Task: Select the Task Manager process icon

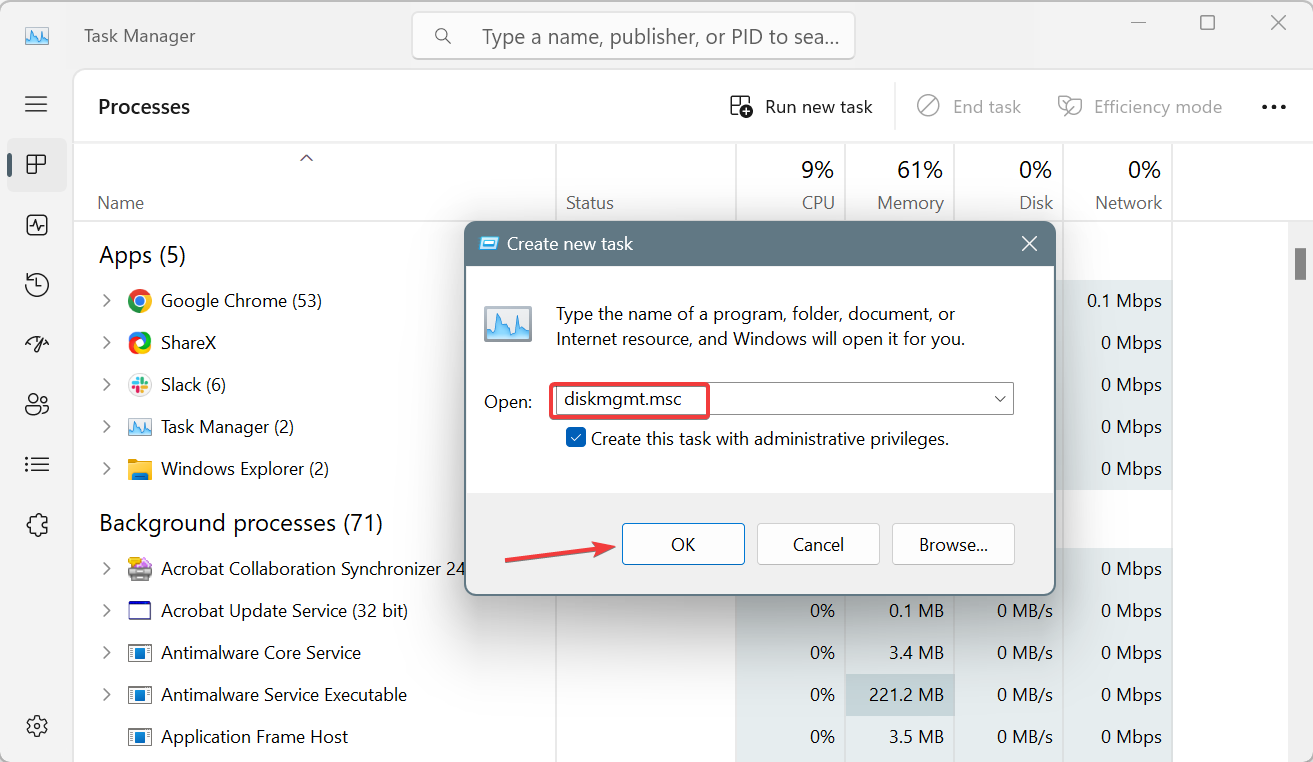Action: click(x=140, y=427)
